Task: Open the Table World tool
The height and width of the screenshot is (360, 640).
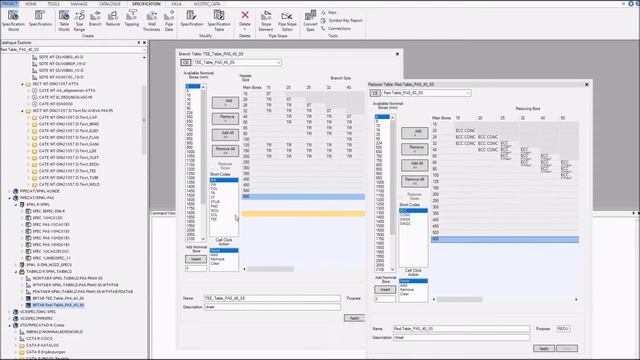Action: tap(64, 20)
